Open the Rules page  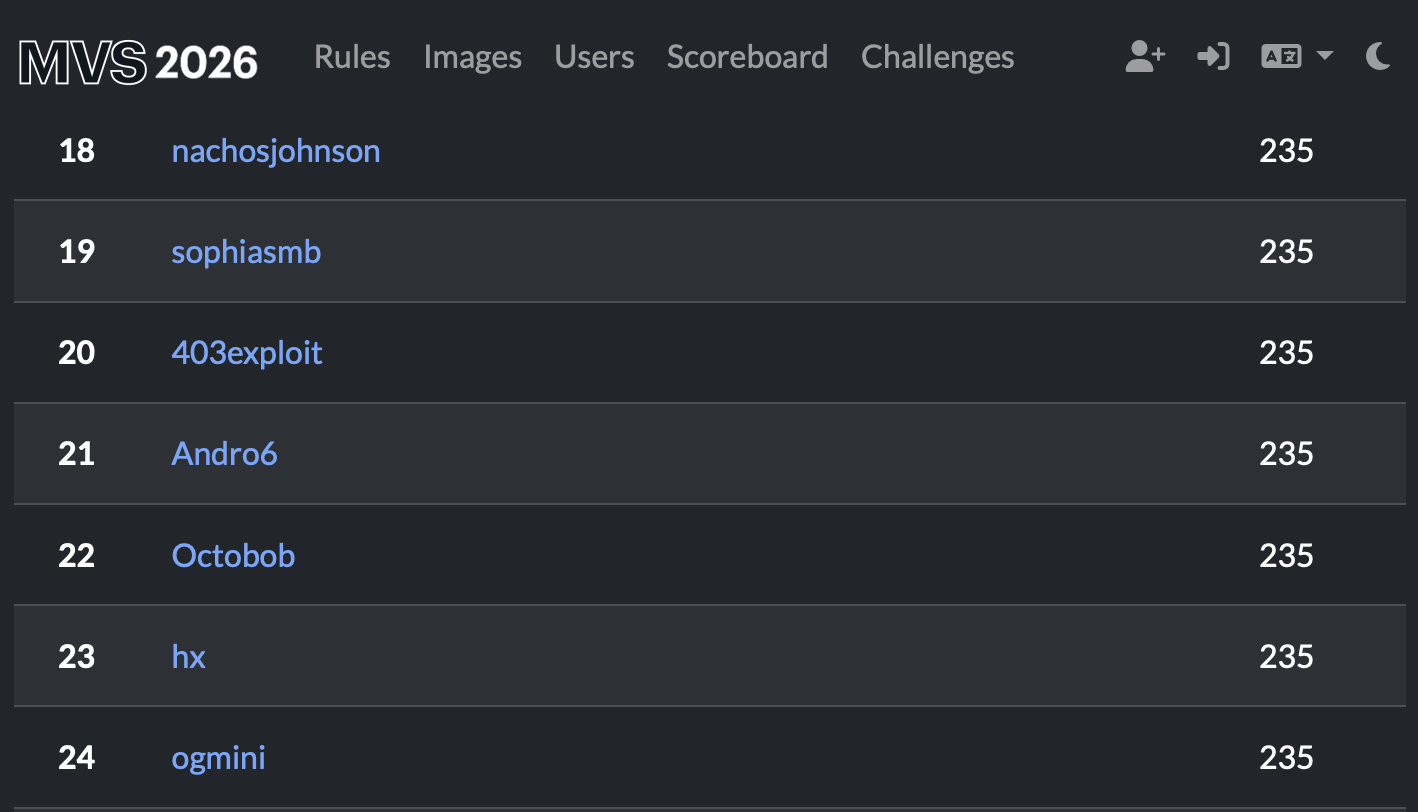click(352, 57)
